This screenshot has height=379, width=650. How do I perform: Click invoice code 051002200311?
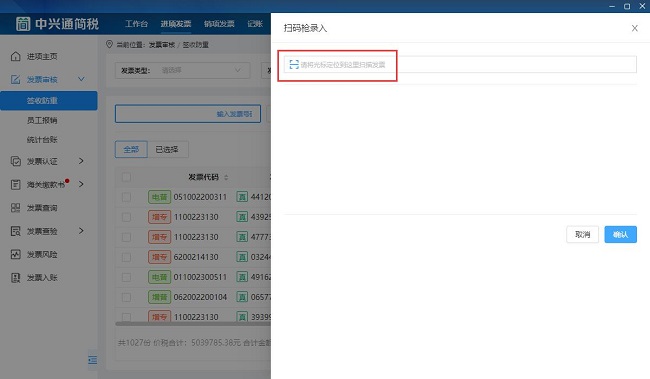tap(200, 197)
